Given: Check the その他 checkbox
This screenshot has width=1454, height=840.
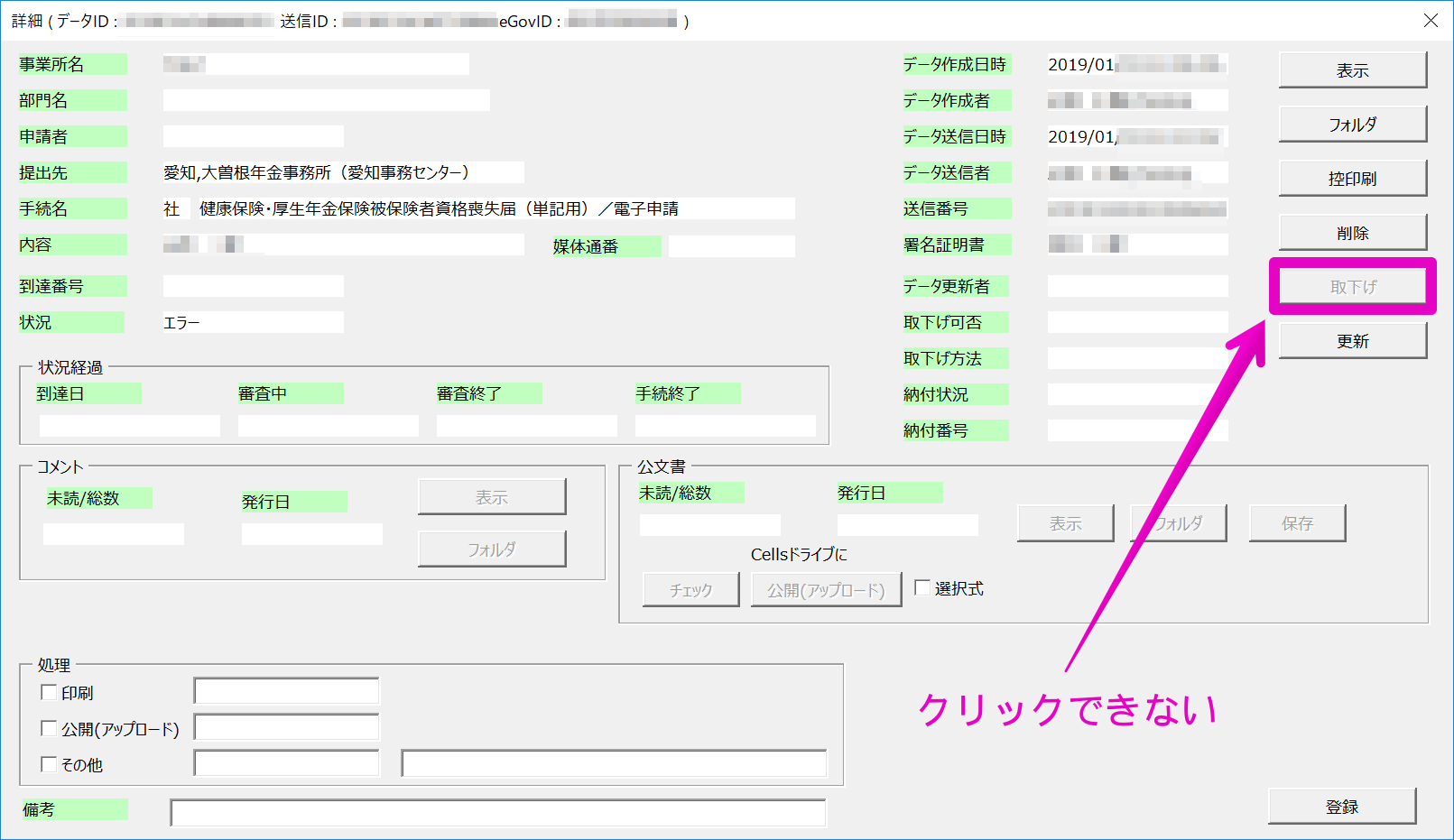Looking at the screenshot, I should [x=49, y=764].
